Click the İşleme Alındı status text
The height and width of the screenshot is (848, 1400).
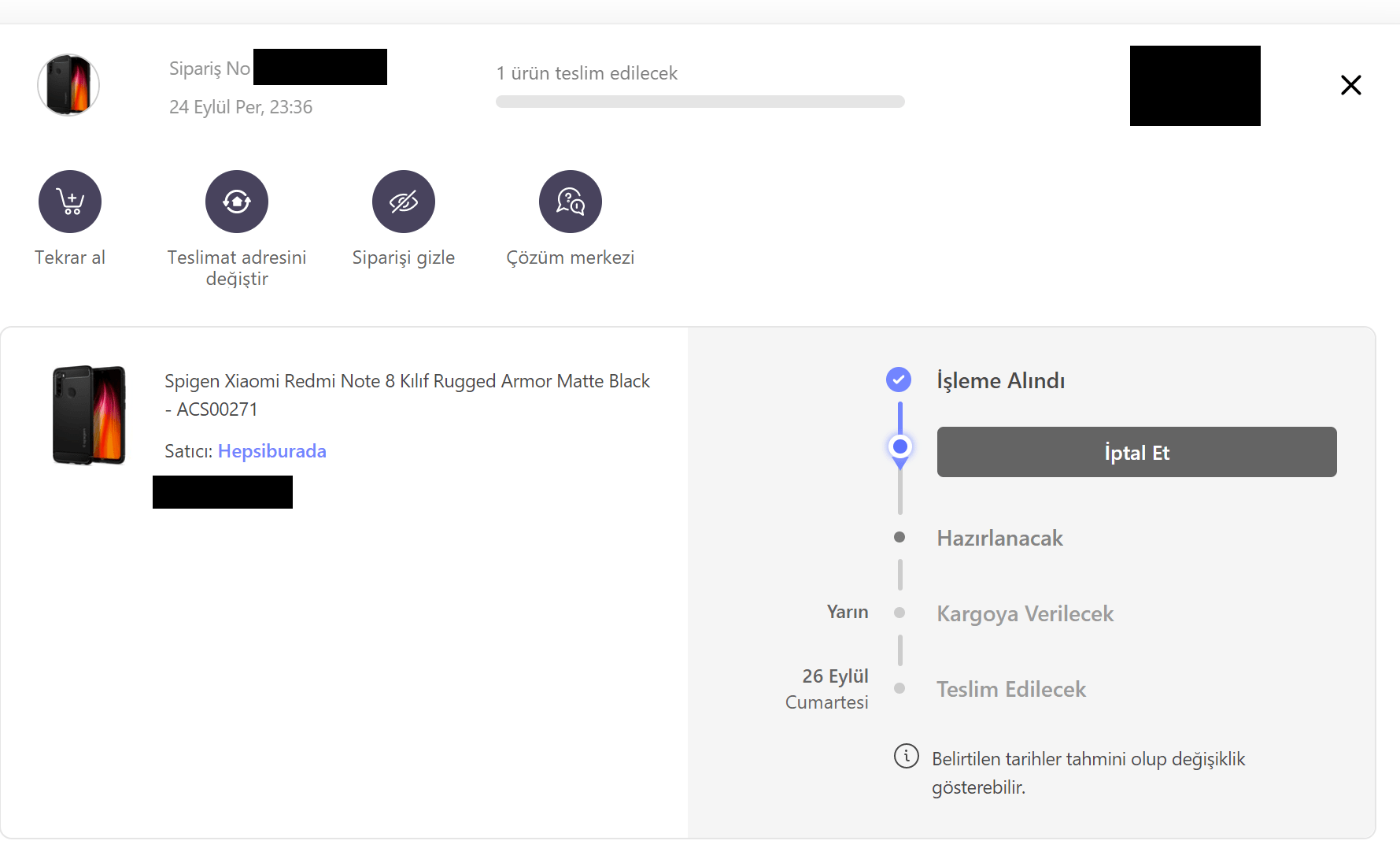click(x=1000, y=380)
